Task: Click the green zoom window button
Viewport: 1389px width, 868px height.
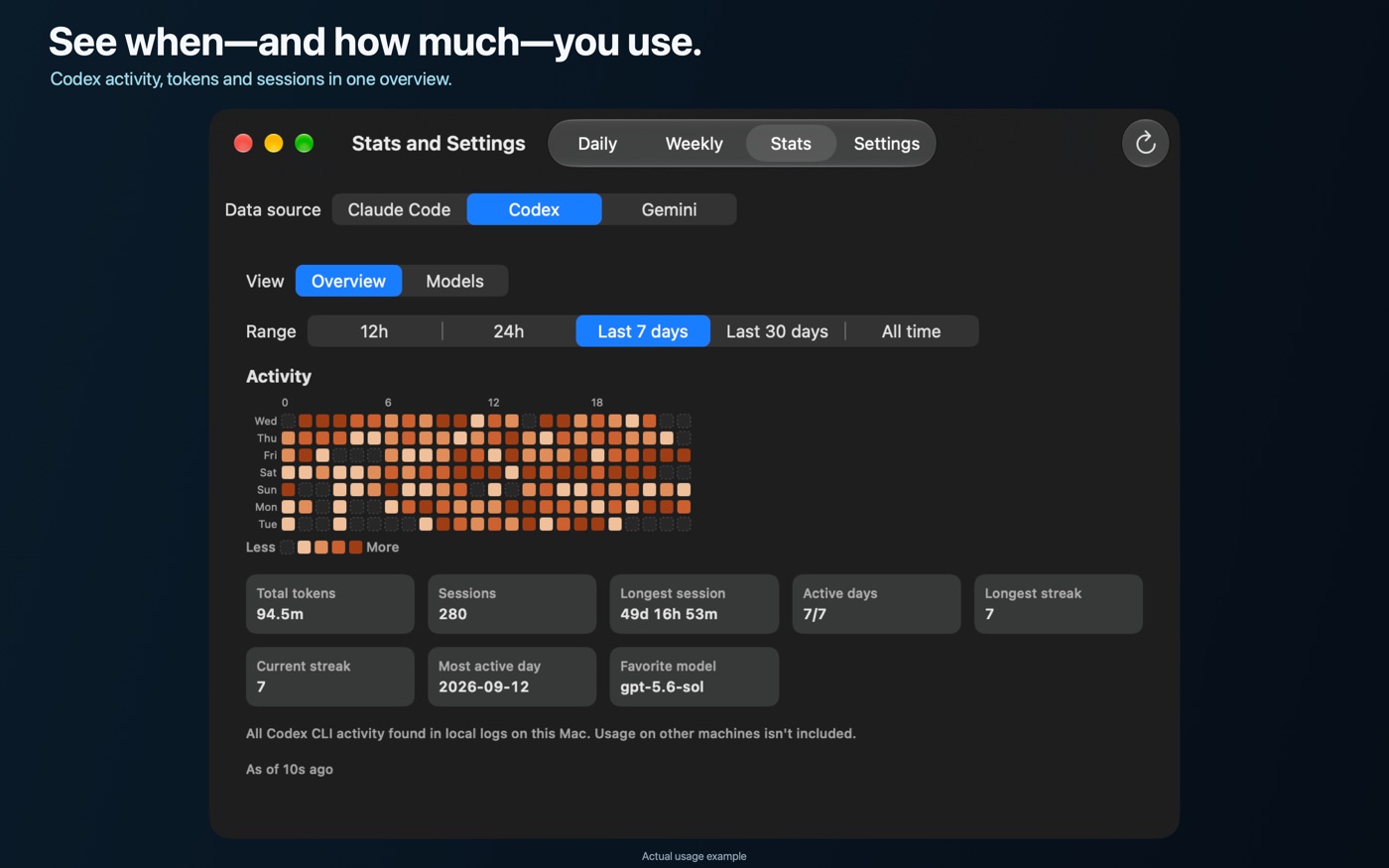Action: [x=305, y=143]
